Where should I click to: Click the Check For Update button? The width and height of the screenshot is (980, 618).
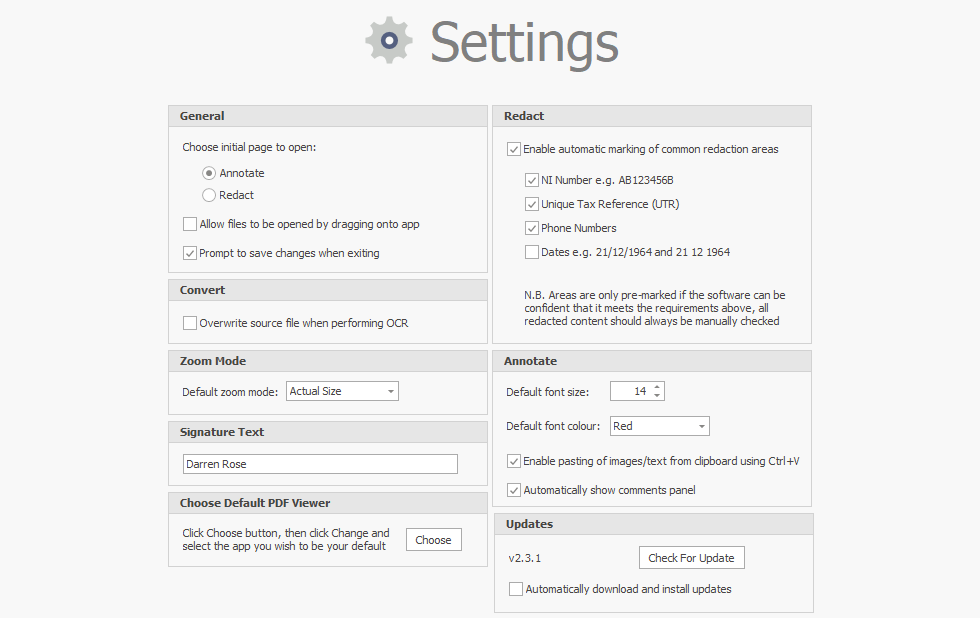[691, 558]
